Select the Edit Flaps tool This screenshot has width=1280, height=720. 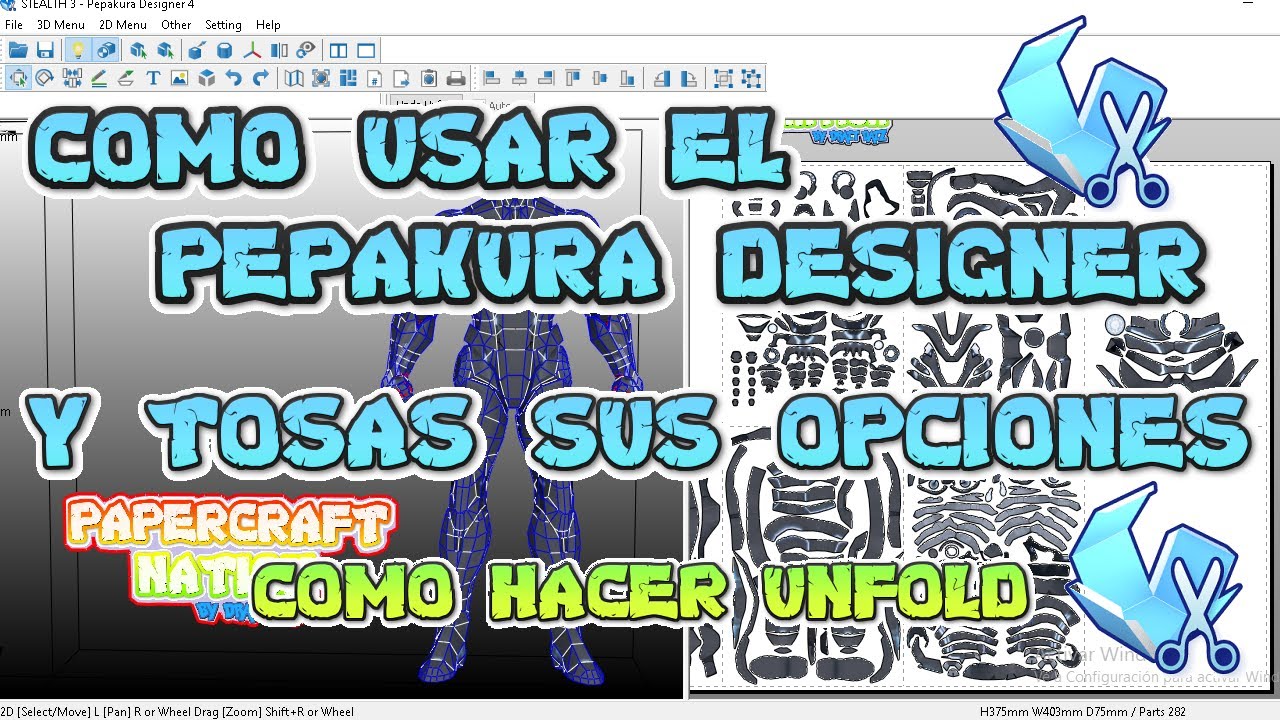126,78
